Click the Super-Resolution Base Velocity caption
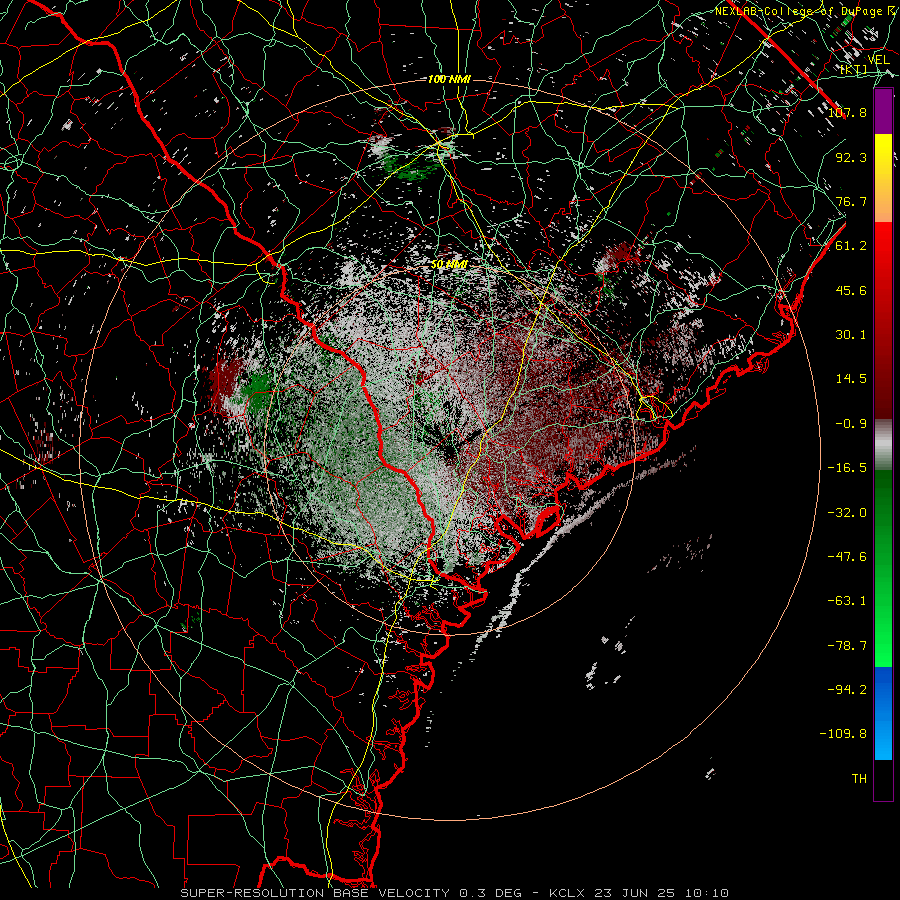 [x=455, y=893]
